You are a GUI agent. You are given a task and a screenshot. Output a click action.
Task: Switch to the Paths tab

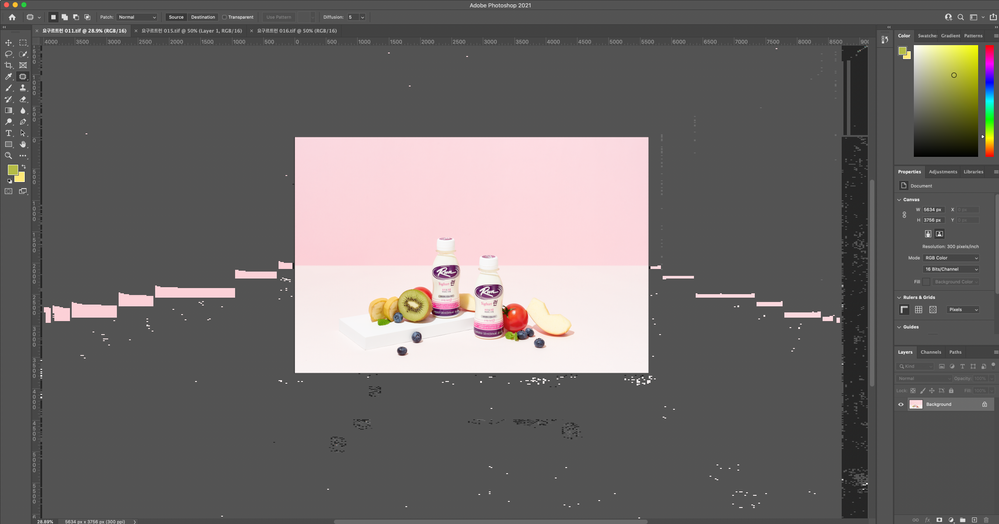(x=955, y=352)
